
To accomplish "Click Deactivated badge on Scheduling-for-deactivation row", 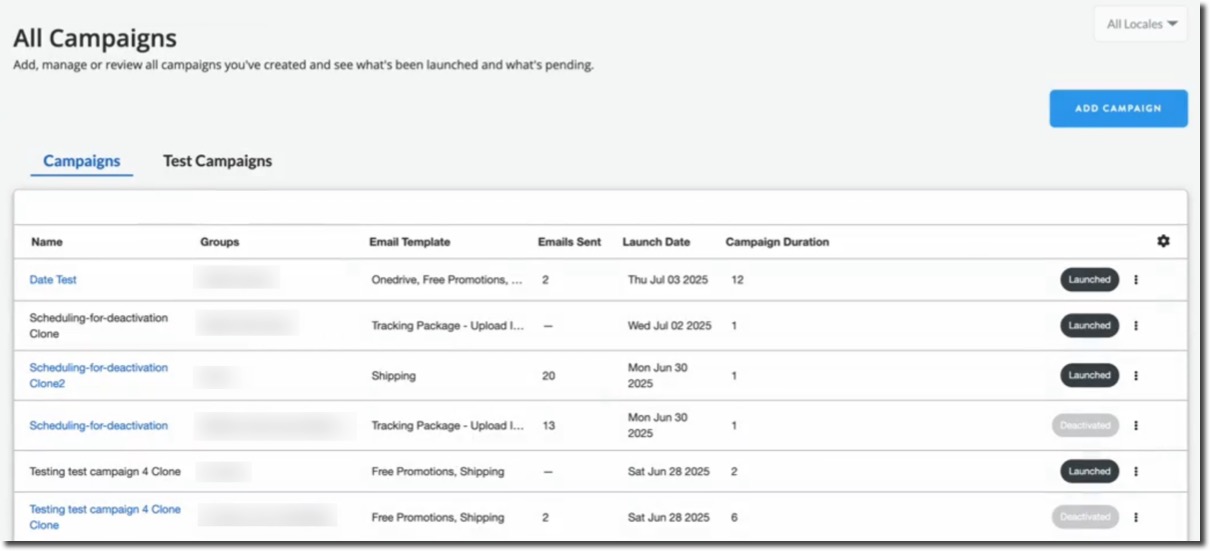I will 1085,426.
